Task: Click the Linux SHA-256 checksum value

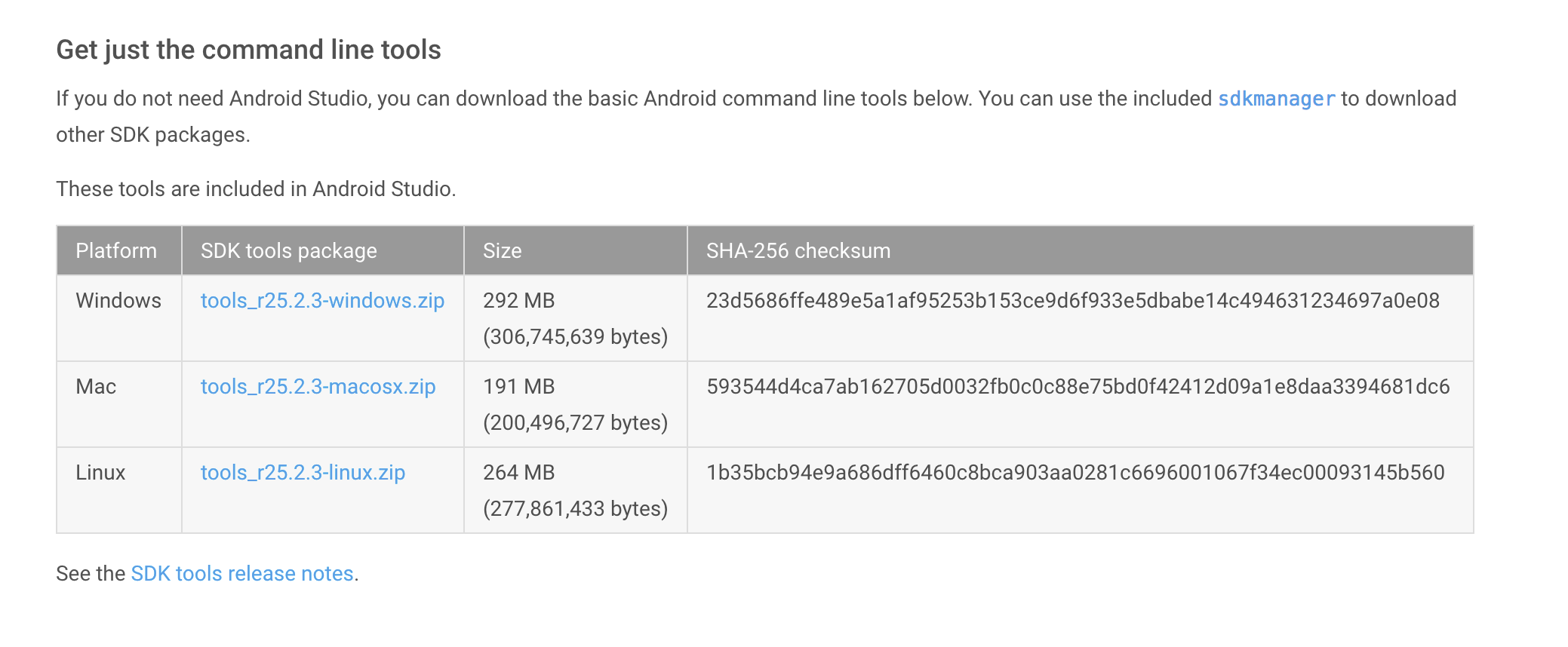Action: tap(1075, 473)
